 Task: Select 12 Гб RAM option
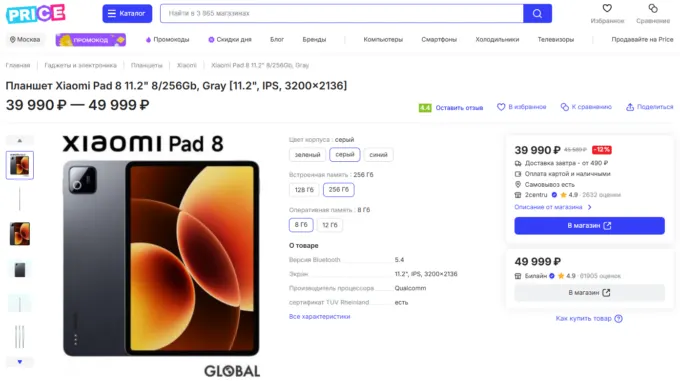point(330,225)
